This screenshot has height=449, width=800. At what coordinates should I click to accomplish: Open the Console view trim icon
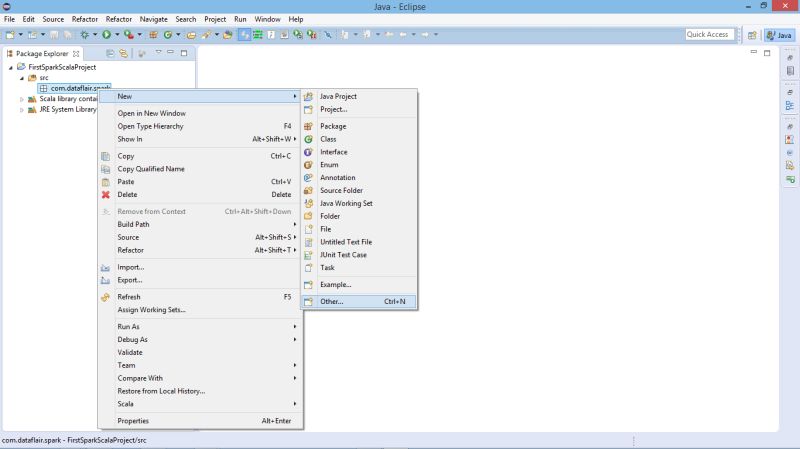tap(790, 179)
